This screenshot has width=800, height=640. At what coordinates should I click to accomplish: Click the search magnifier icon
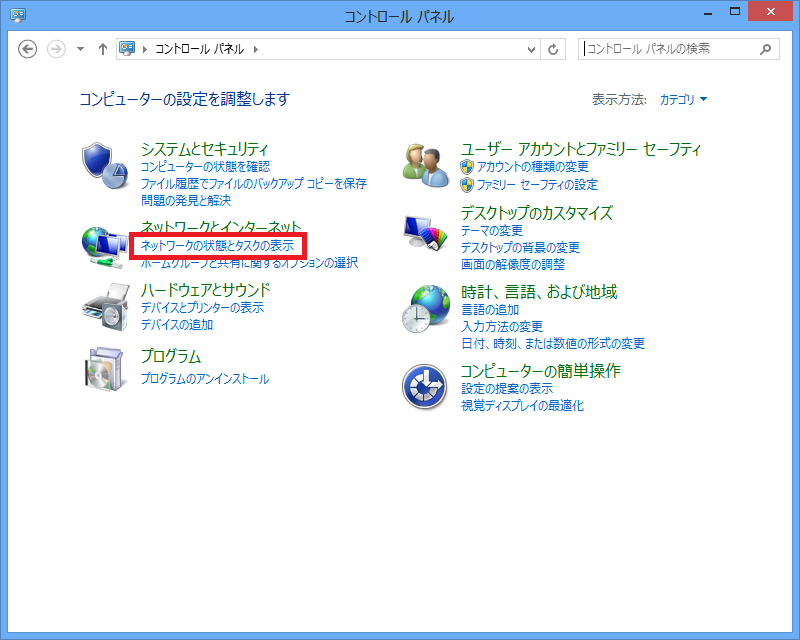(x=766, y=48)
